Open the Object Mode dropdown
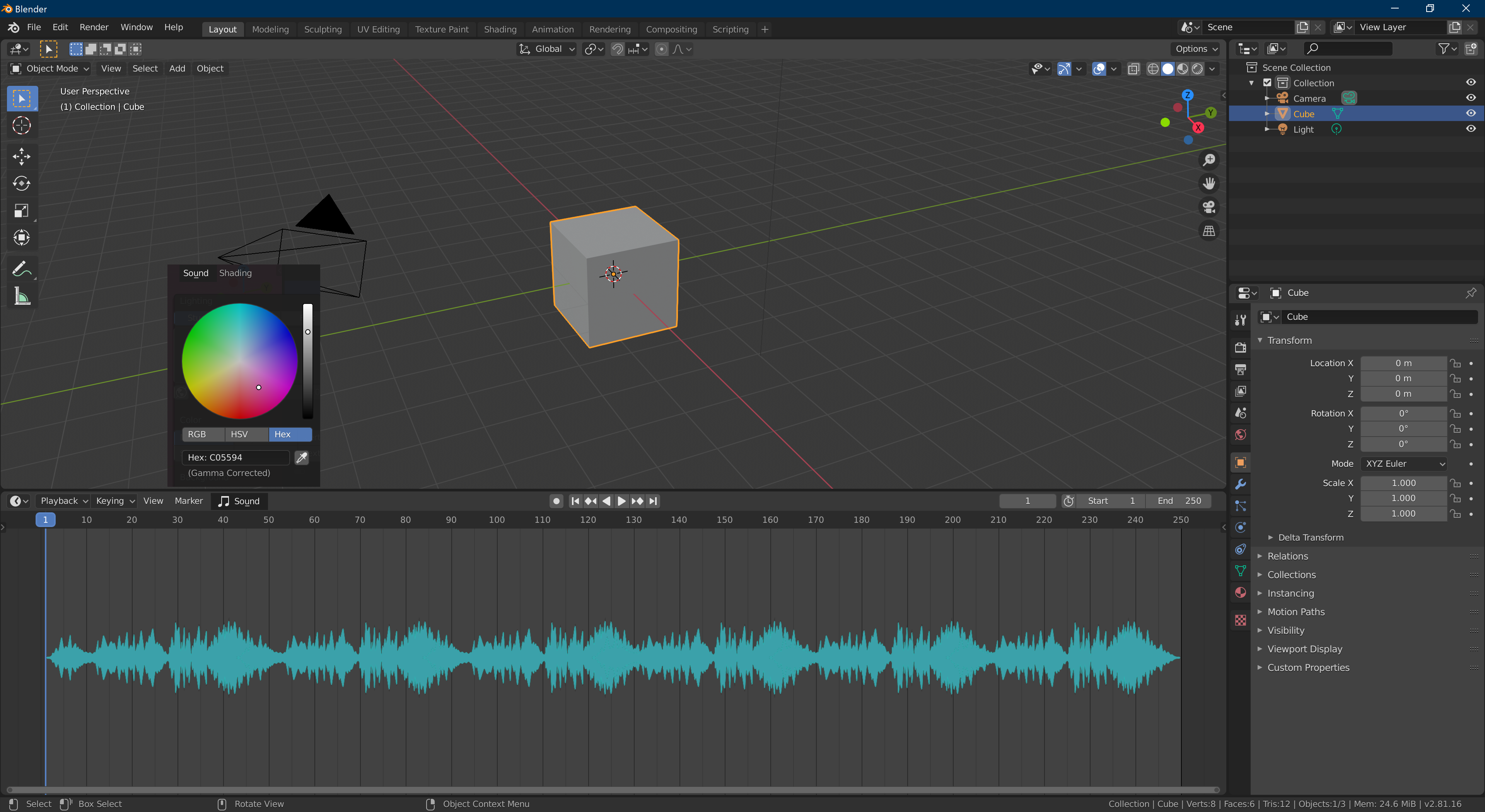This screenshot has width=1485, height=812. (50, 68)
